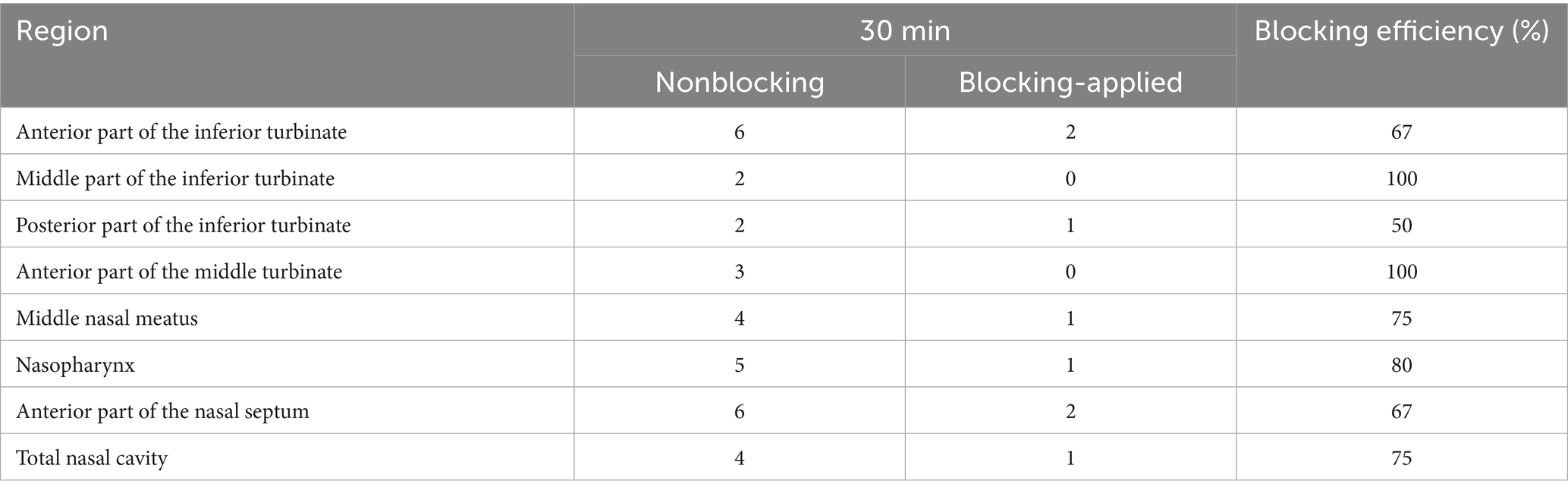Select Posterior inferior turbinate efficiency value 50

(1401, 225)
